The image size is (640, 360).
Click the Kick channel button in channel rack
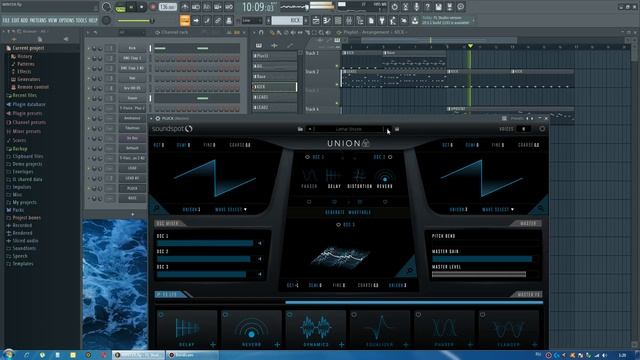(132, 48)
